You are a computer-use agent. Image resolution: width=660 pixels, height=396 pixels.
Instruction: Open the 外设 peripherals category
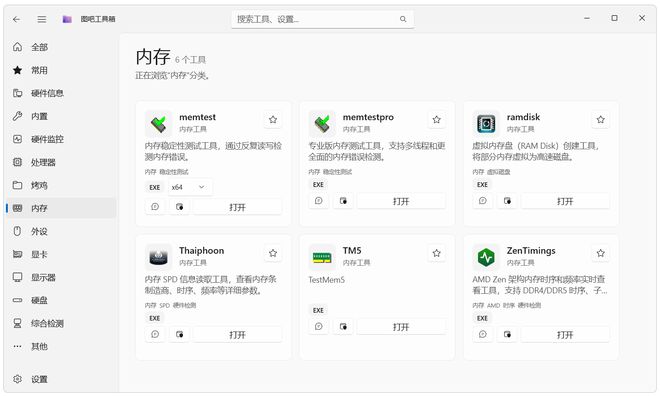(61, 231)
